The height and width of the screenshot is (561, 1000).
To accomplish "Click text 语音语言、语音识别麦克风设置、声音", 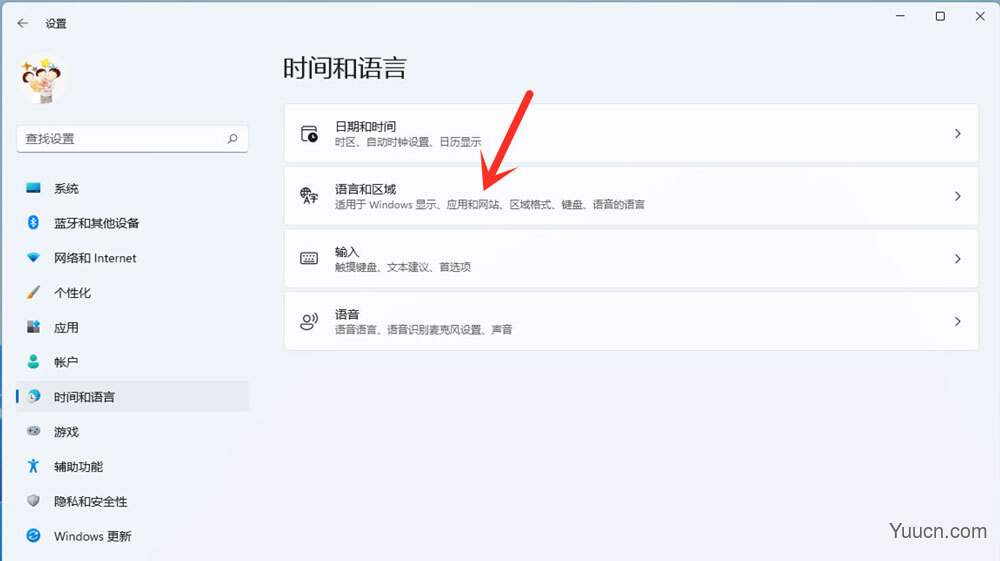I will 423,330.
